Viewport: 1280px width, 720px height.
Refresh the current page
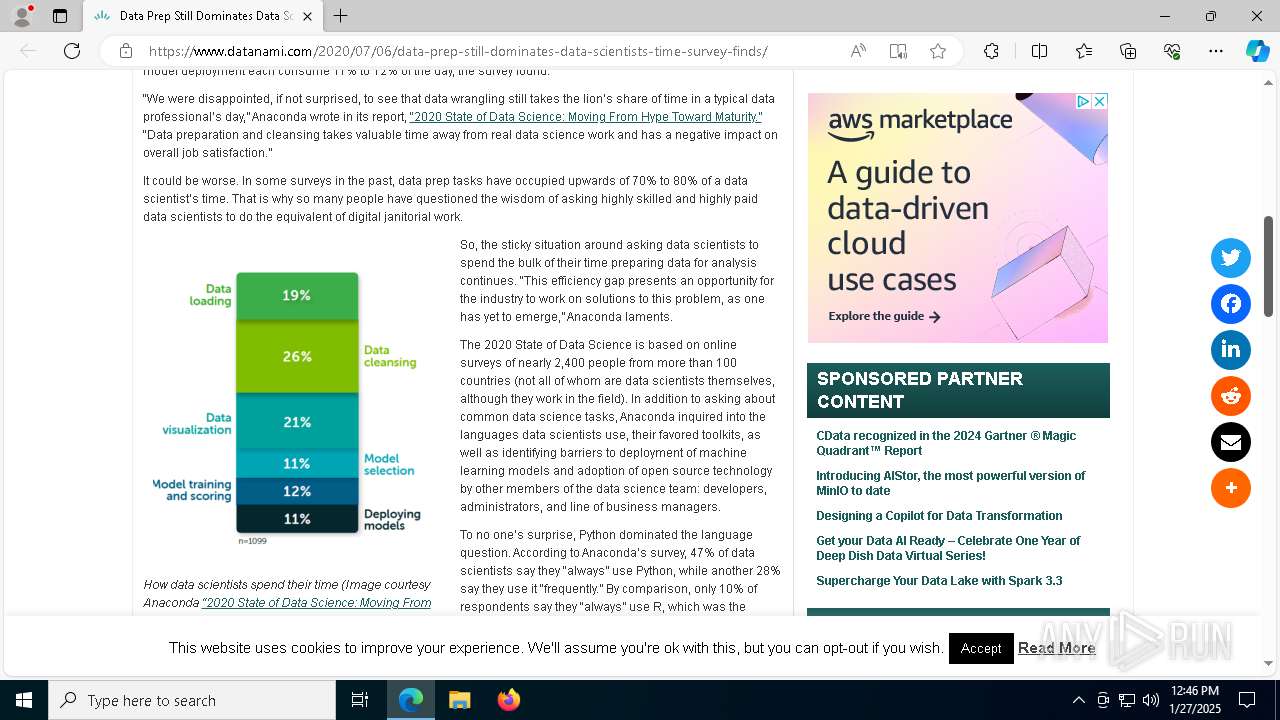point(72,51)
